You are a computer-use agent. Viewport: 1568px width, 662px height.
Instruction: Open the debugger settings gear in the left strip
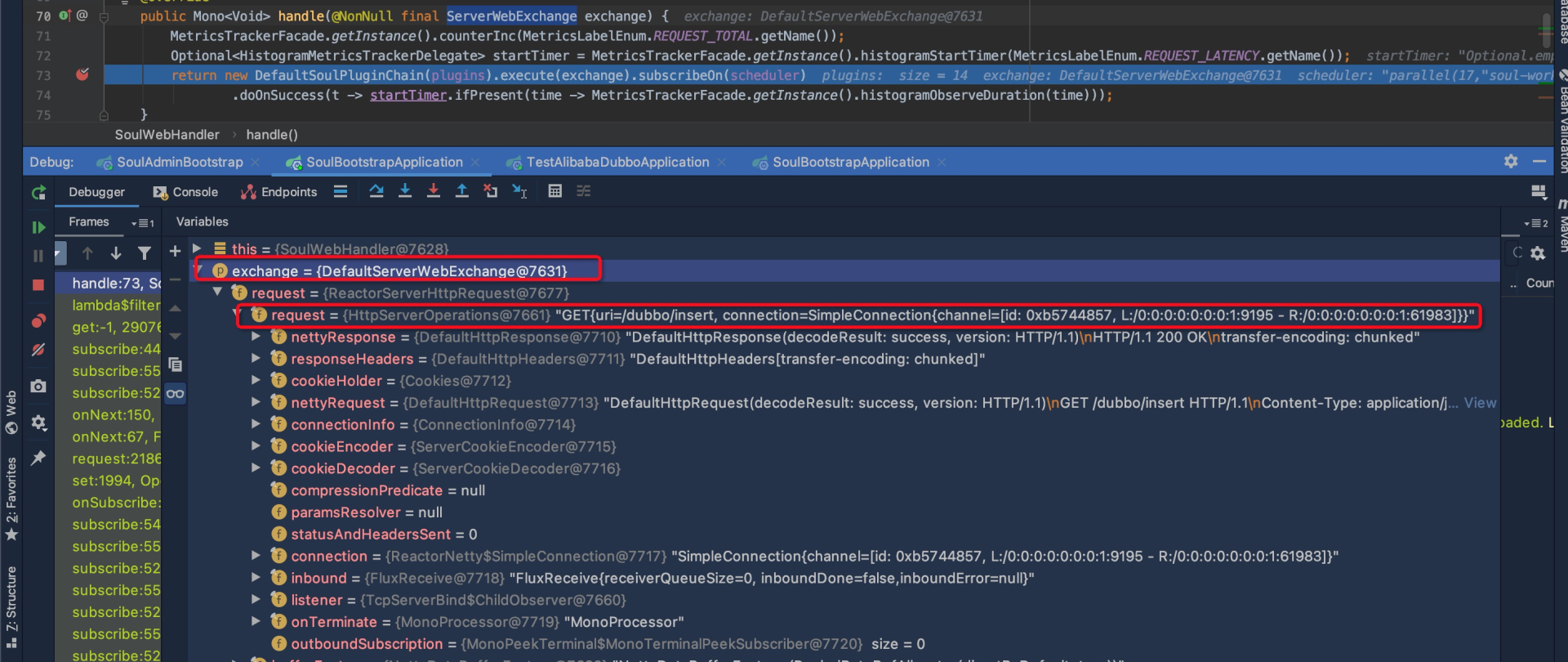38,423
